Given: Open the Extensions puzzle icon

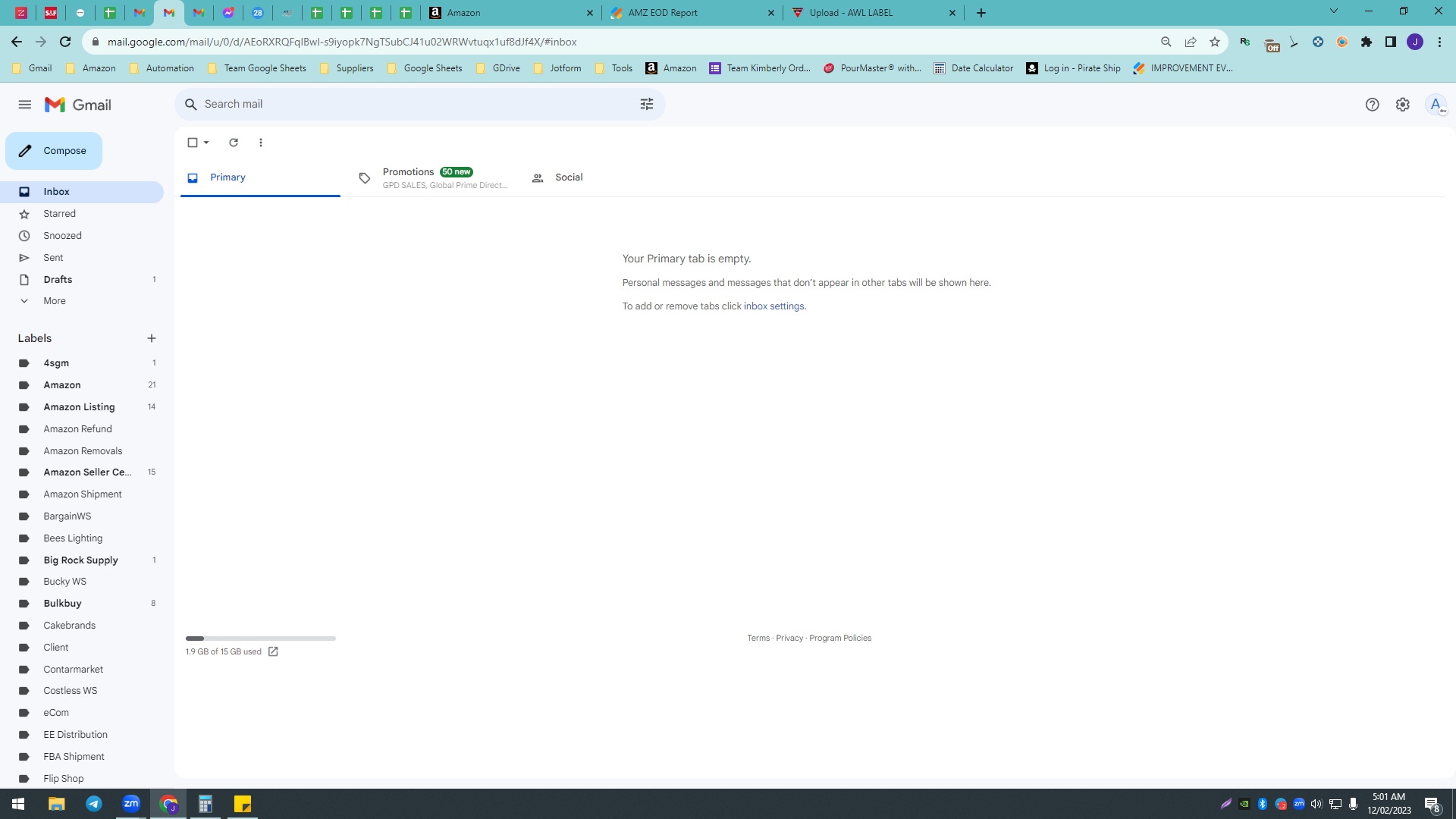Looking at the screenshot, I should [x=1367, y=42].
